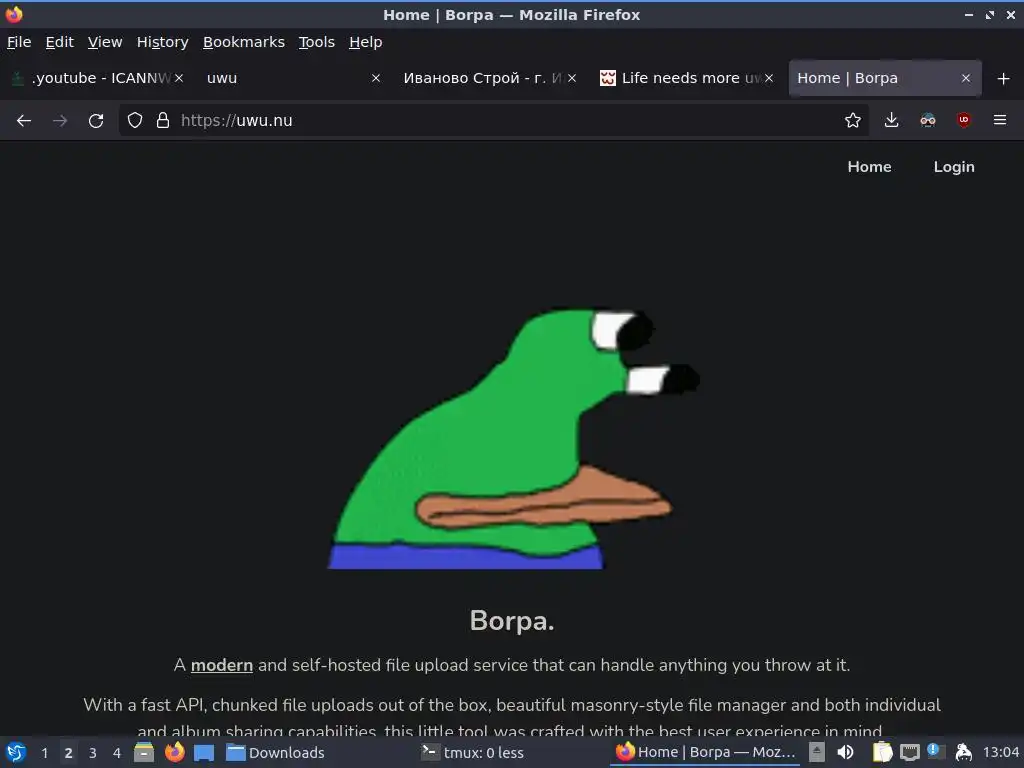
Task: Close the Home | Borpa tab
Action: [966, 78]
